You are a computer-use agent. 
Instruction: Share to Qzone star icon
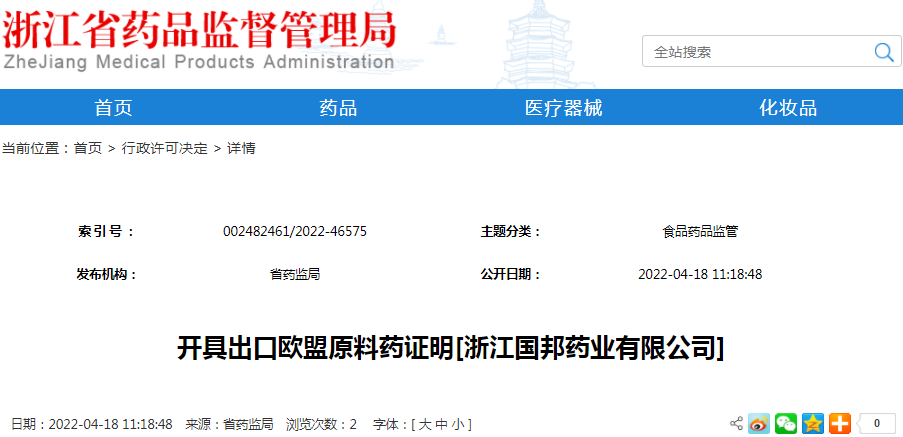813,424
